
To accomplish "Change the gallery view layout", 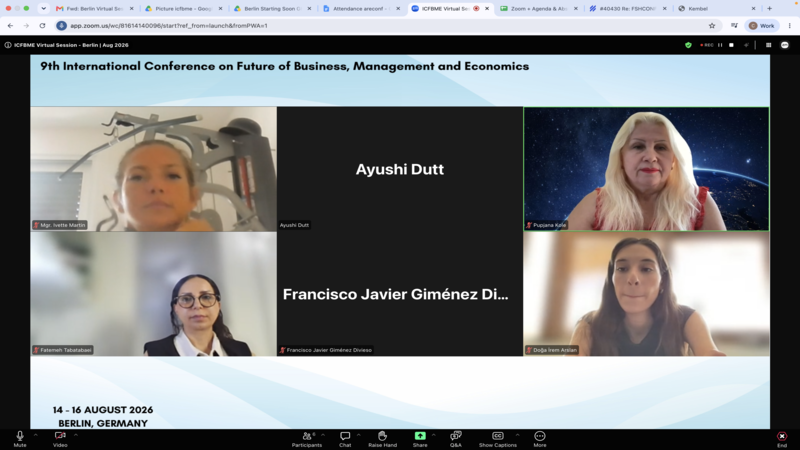I will tap(768, 45).
